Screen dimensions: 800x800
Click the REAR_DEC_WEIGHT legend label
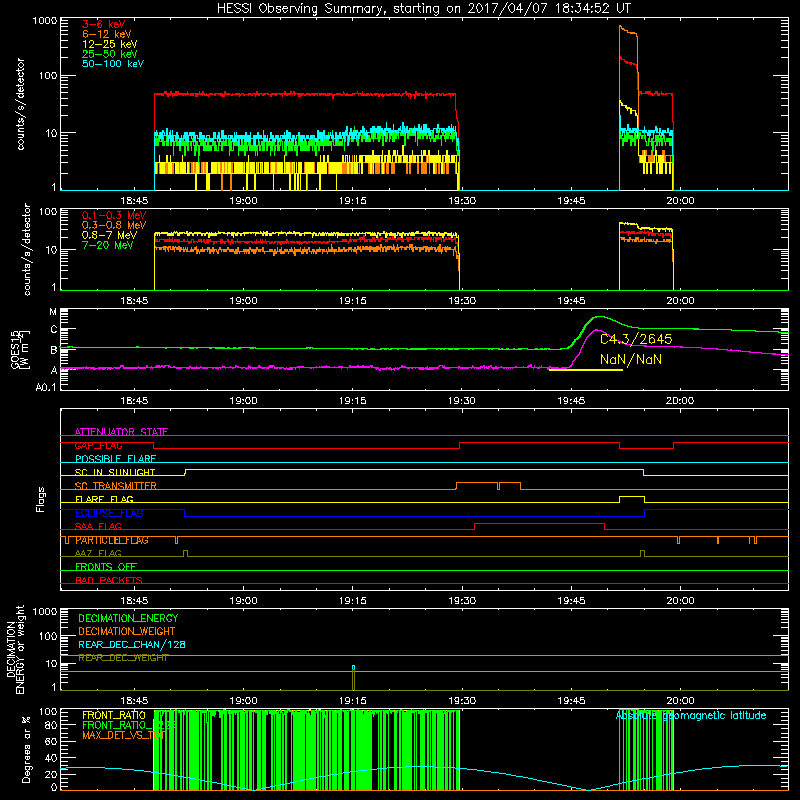(123, 658)
